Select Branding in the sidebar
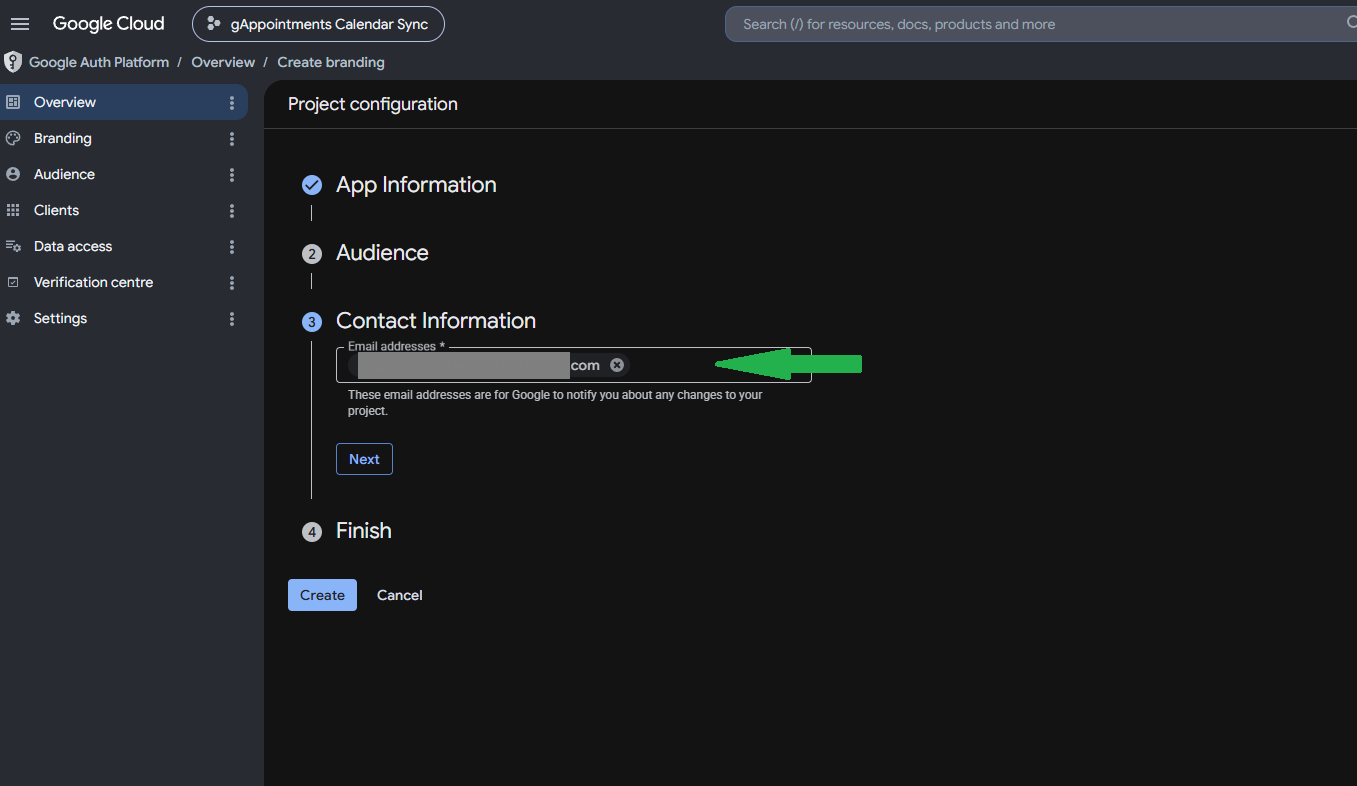 pos(124,138)
